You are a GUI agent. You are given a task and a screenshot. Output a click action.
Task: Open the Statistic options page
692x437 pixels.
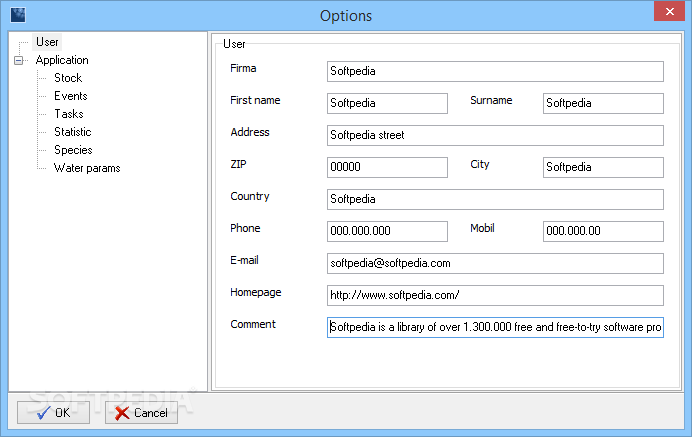(x=72, y=132)
